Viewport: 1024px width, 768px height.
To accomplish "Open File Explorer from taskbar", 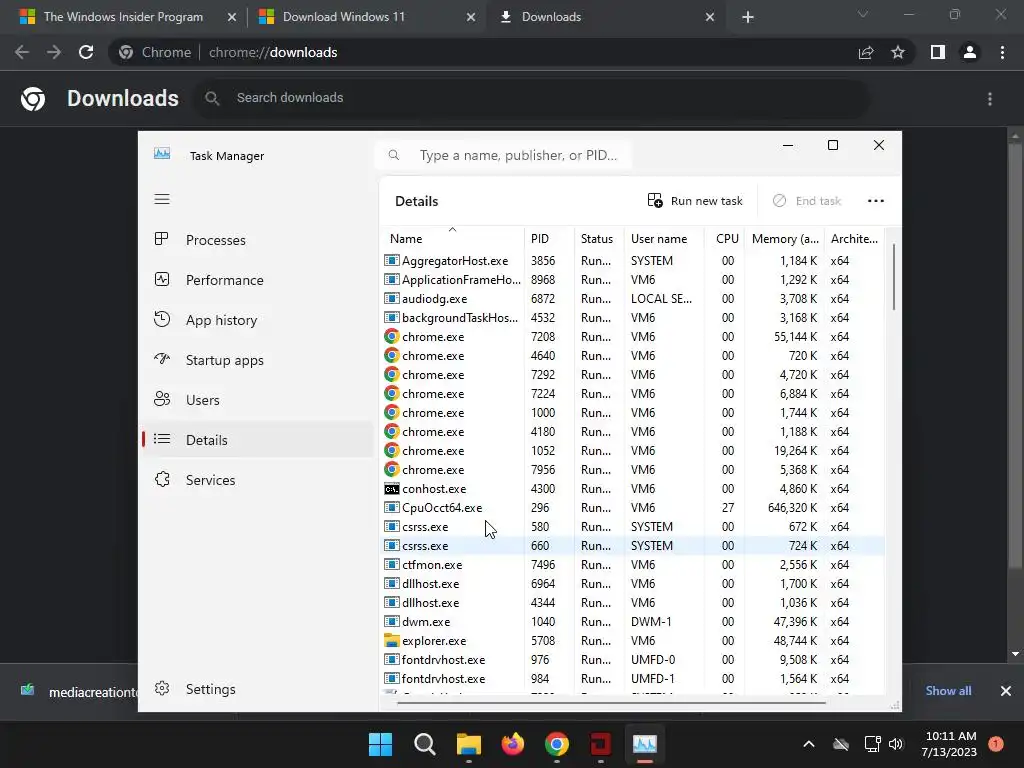I will pos(468,744).
